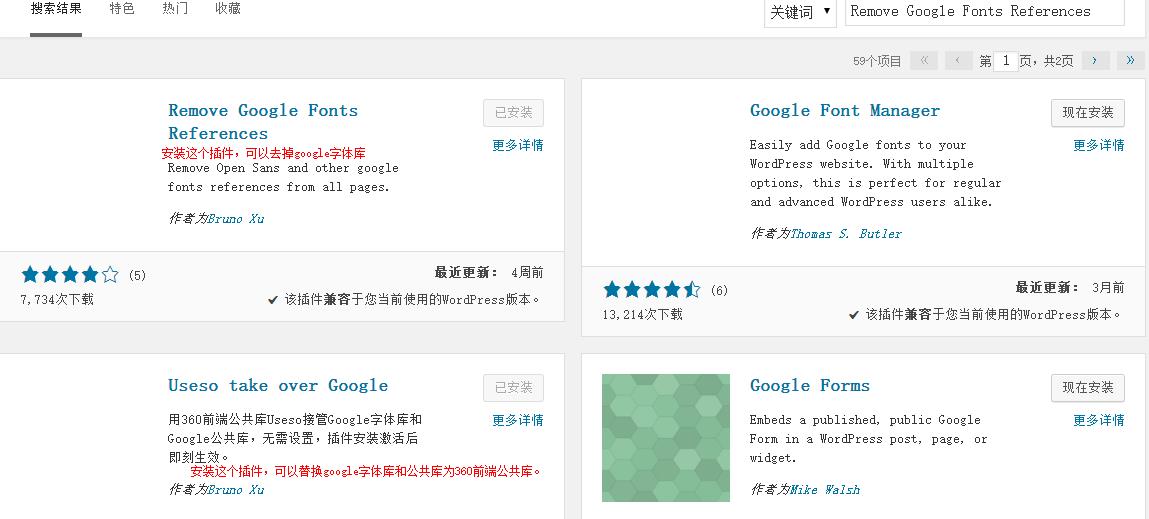
Task: Click star rating of Google Font Manager
Action: [651, 290]
